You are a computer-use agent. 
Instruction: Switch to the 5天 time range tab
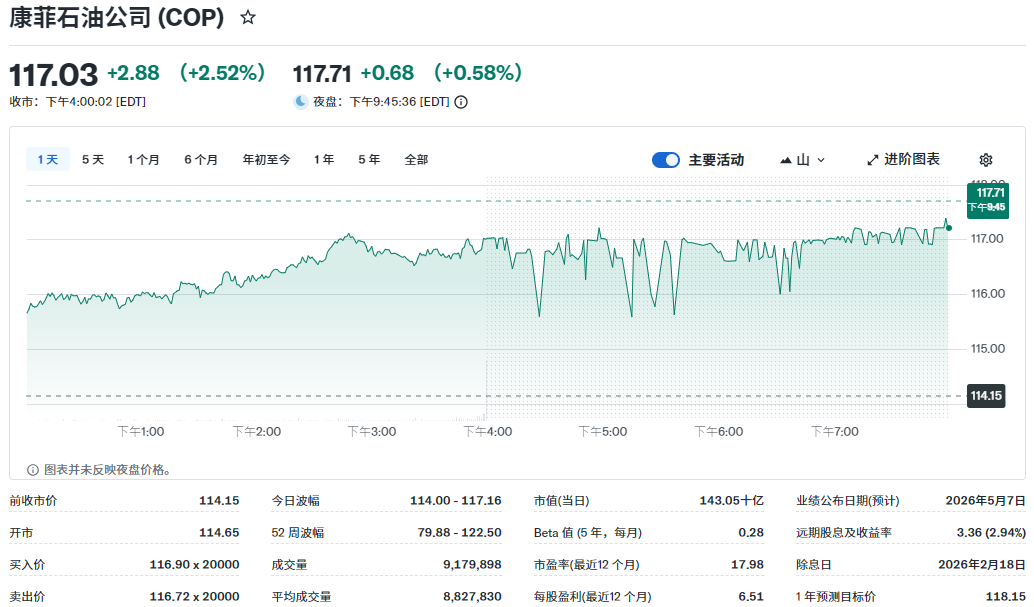coord(90,158)
